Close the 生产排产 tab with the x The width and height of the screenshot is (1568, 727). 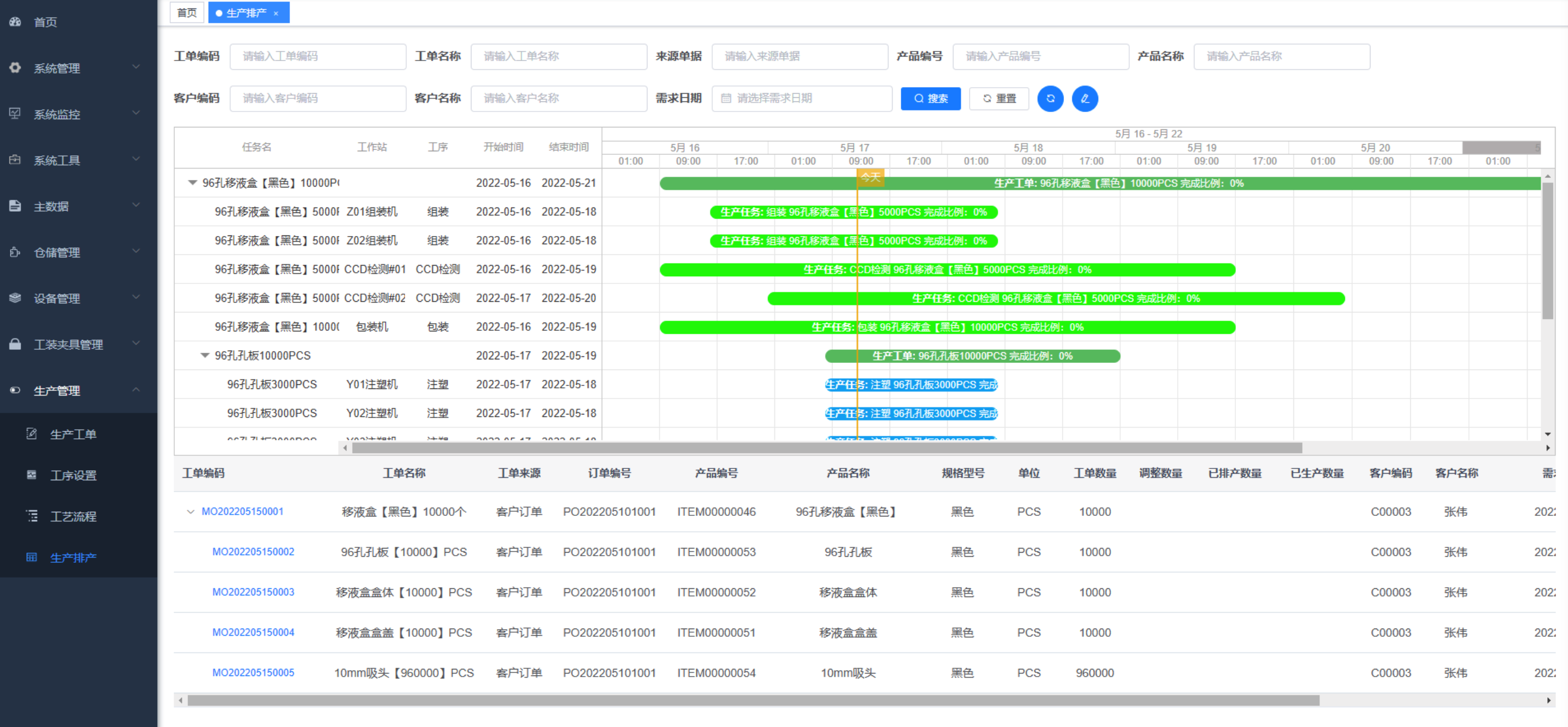(x=276, y=14)
